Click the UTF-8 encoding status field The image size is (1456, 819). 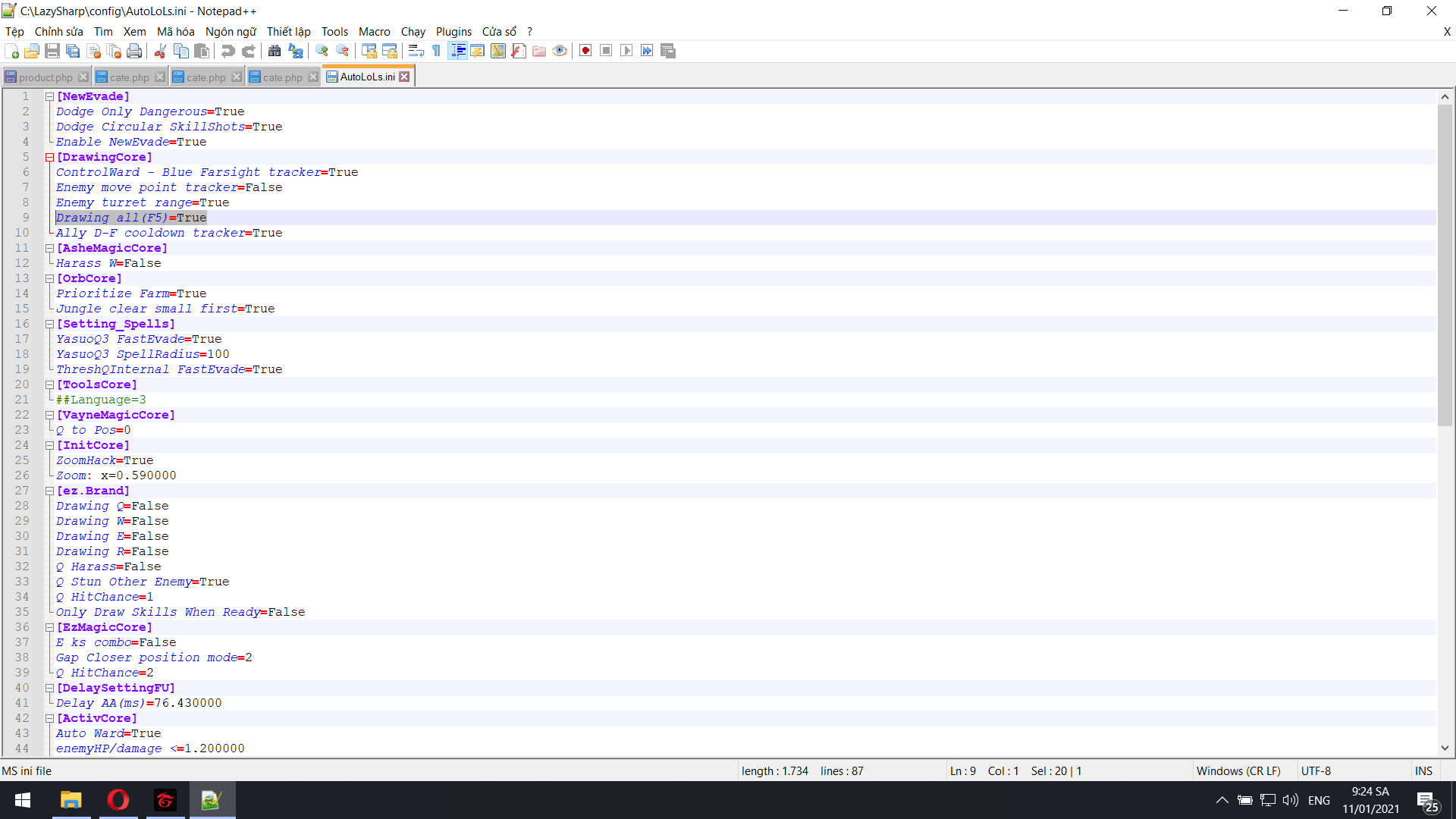(x=1316, y=770)
